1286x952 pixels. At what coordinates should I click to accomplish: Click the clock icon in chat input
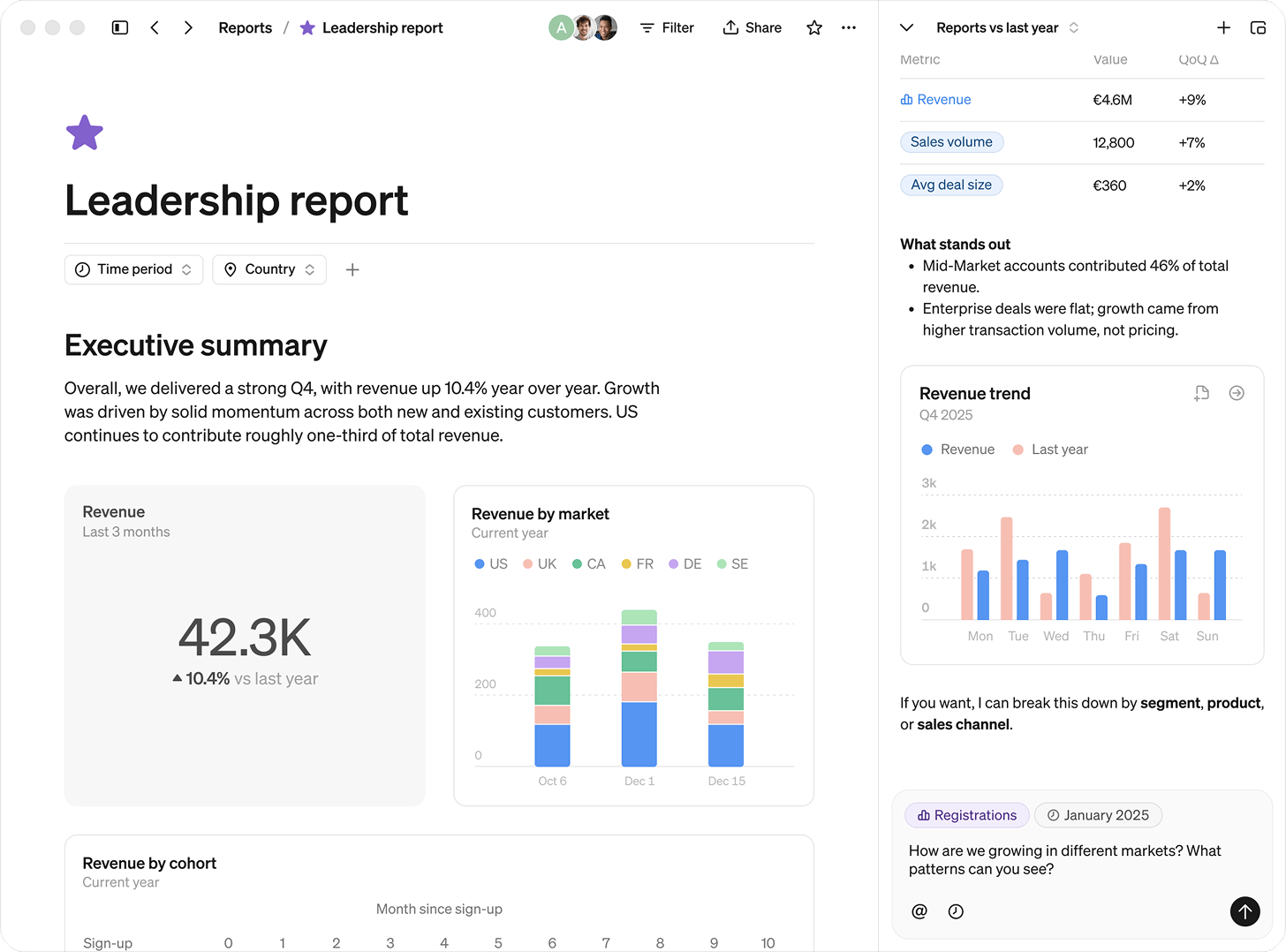[956, 911]
